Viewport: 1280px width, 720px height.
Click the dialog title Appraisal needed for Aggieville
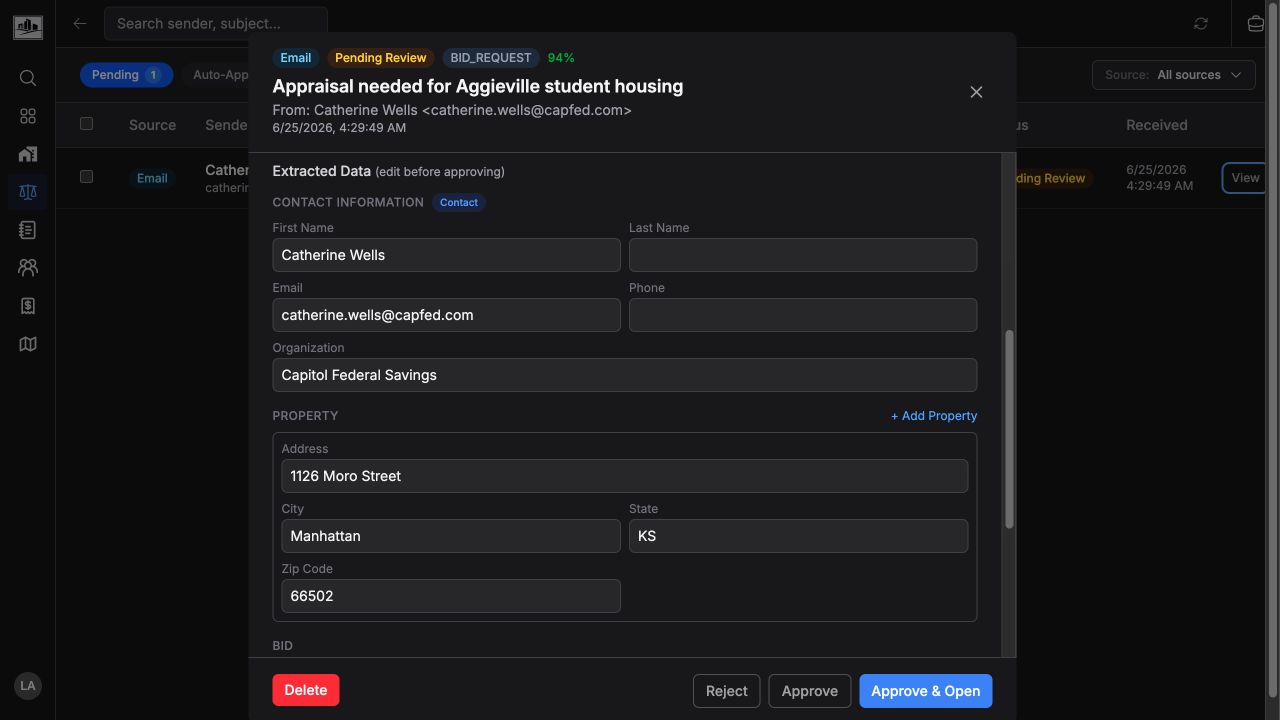point(478,86)
